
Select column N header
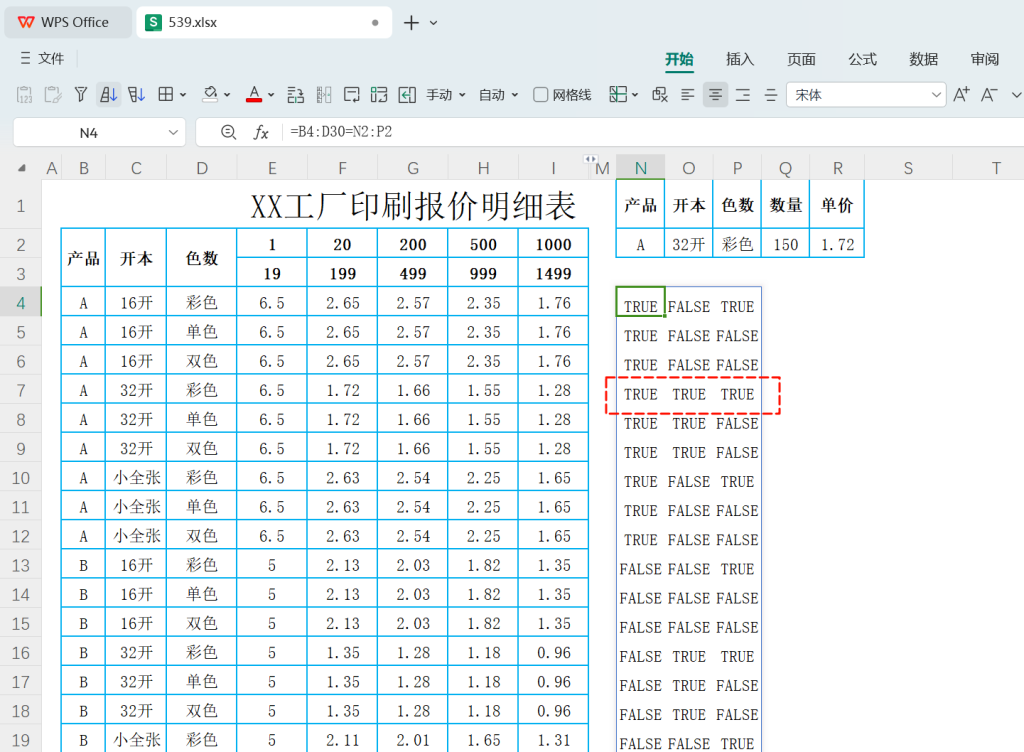click(641, 168)
